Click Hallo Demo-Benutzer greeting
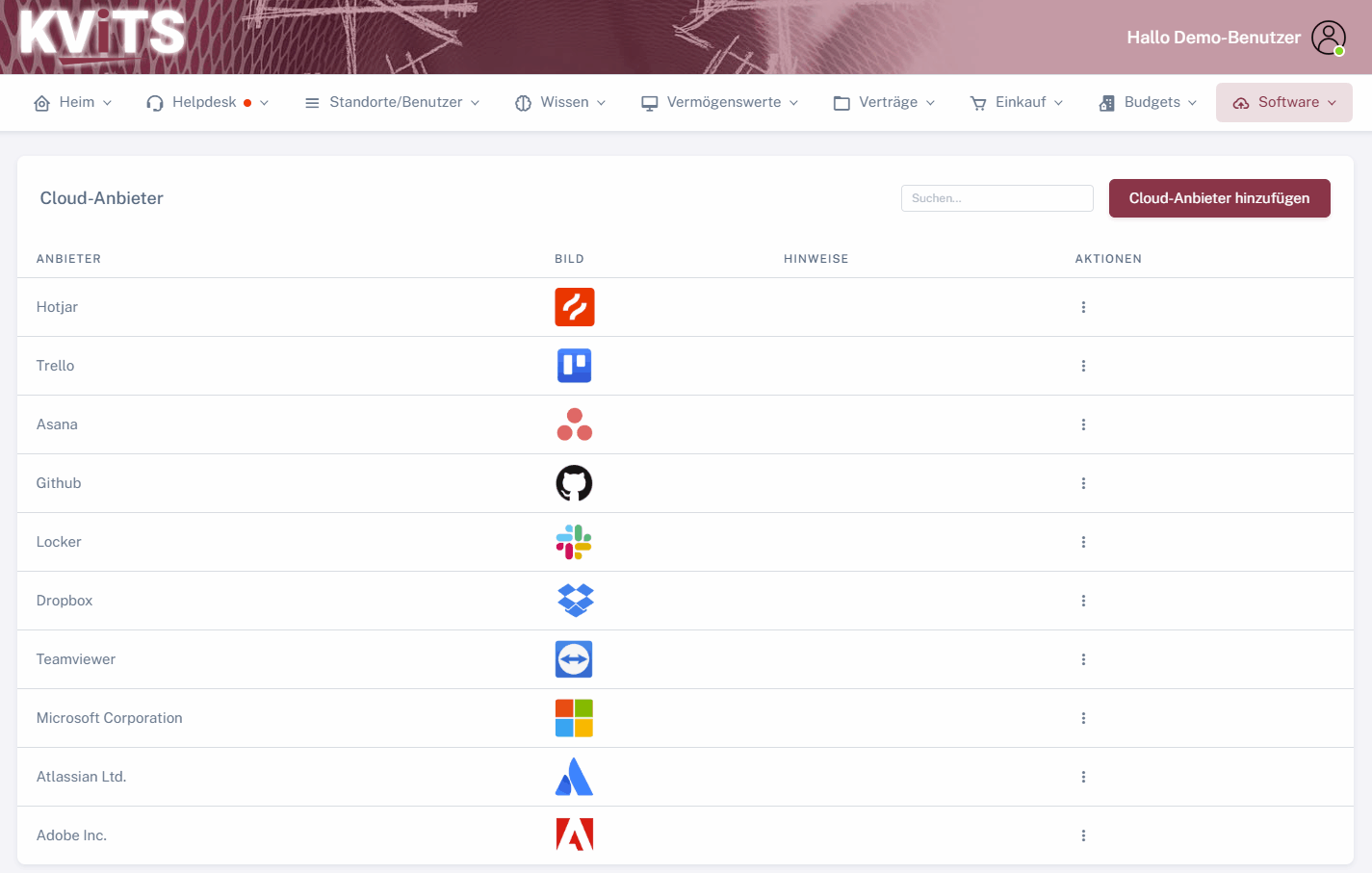 (1214, 38)
